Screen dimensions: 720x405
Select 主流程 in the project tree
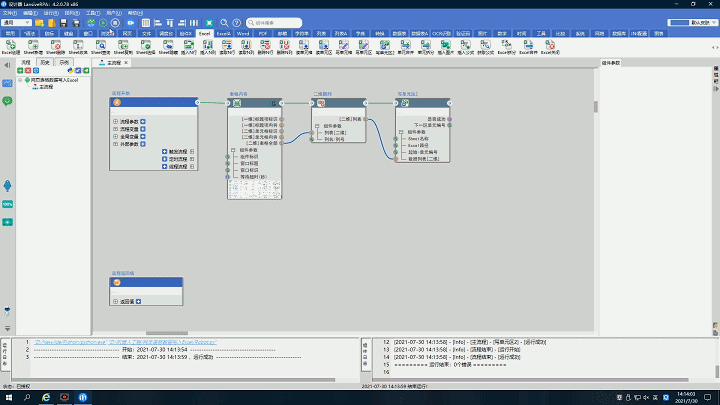point(46,87)
